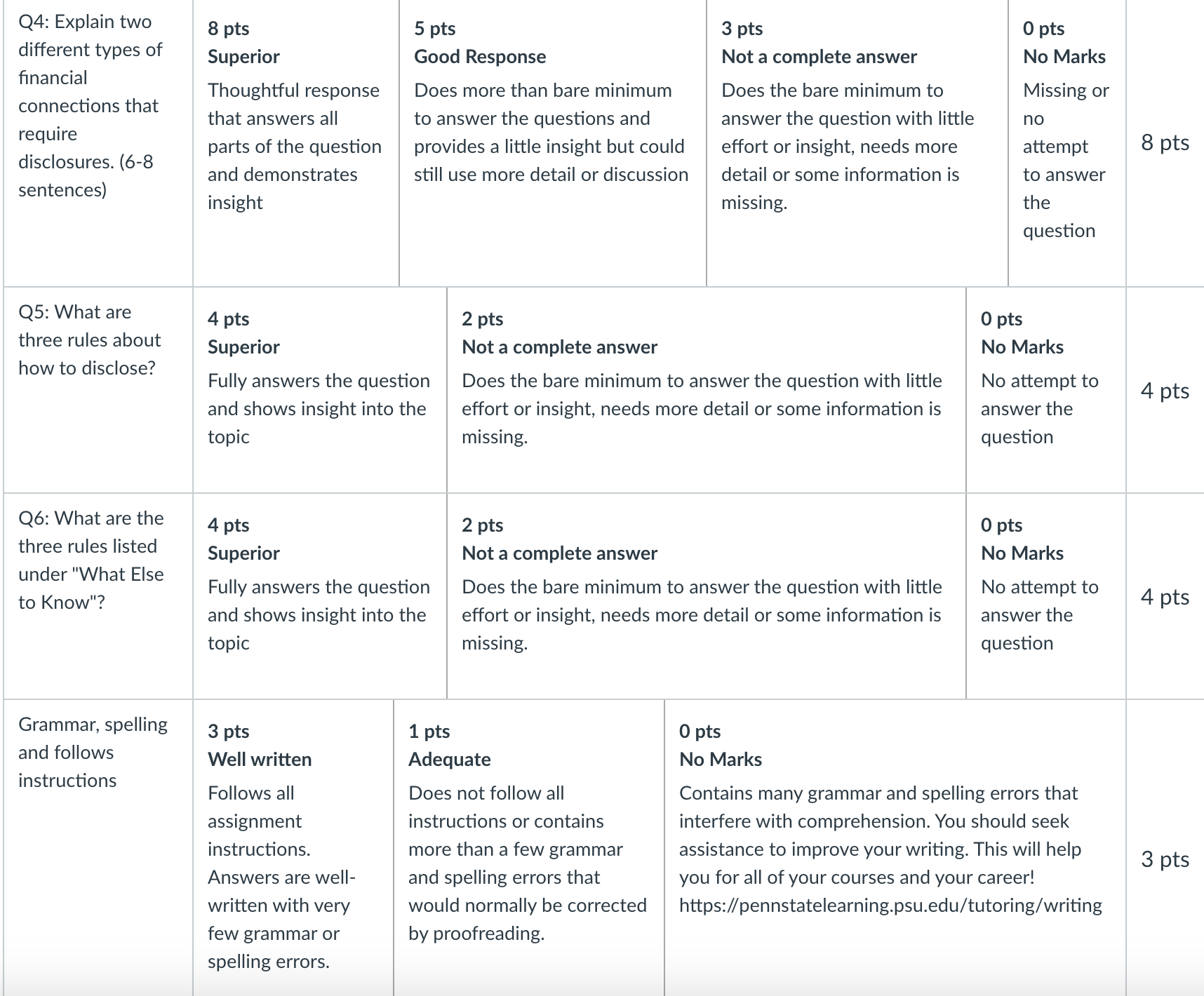The image size is (1204, 996).
Task: Click the Q5 three rules criterion description
Action: point(90,340)
